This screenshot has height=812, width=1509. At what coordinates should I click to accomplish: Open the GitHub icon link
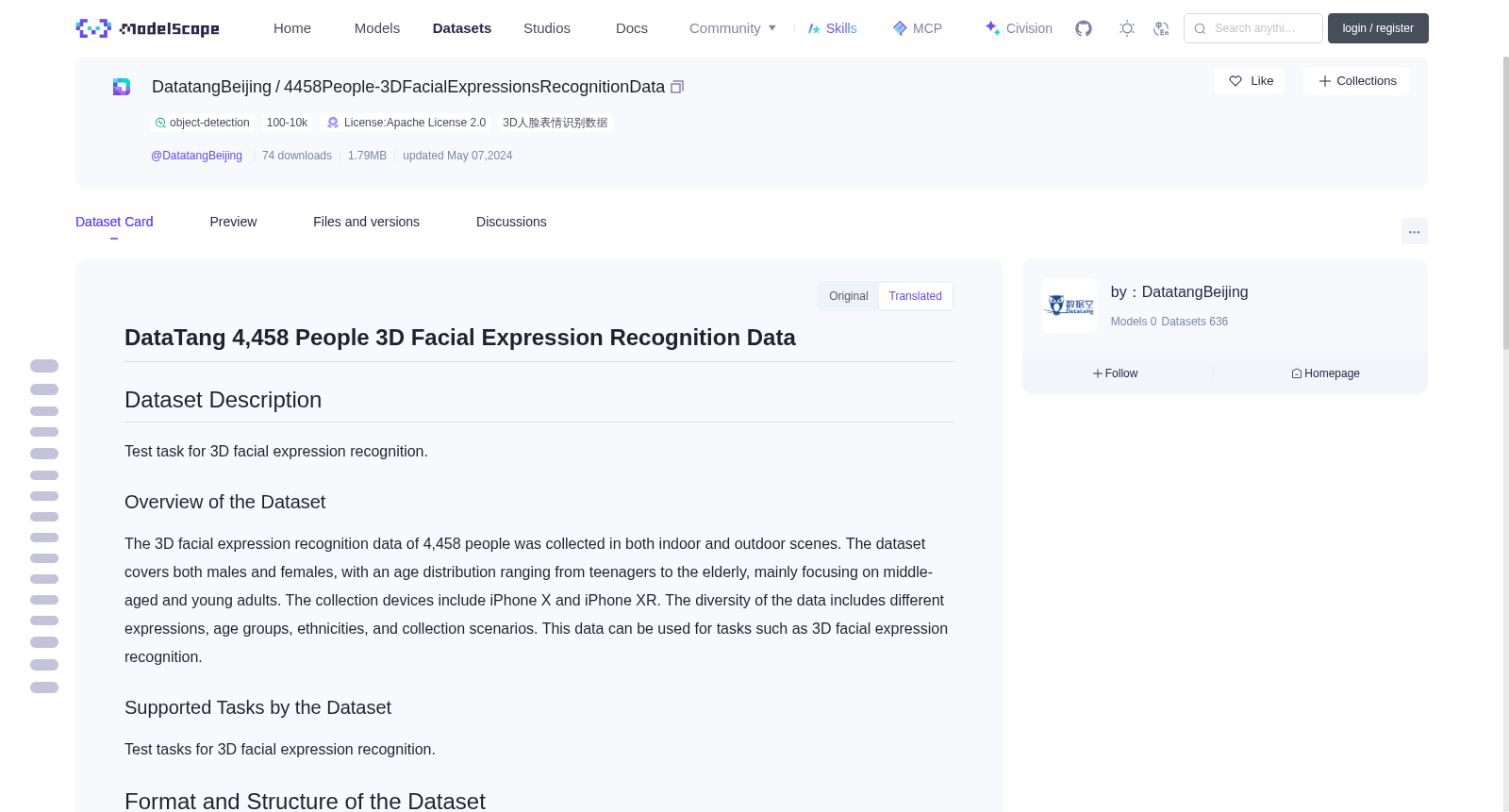coord(1084,28)
